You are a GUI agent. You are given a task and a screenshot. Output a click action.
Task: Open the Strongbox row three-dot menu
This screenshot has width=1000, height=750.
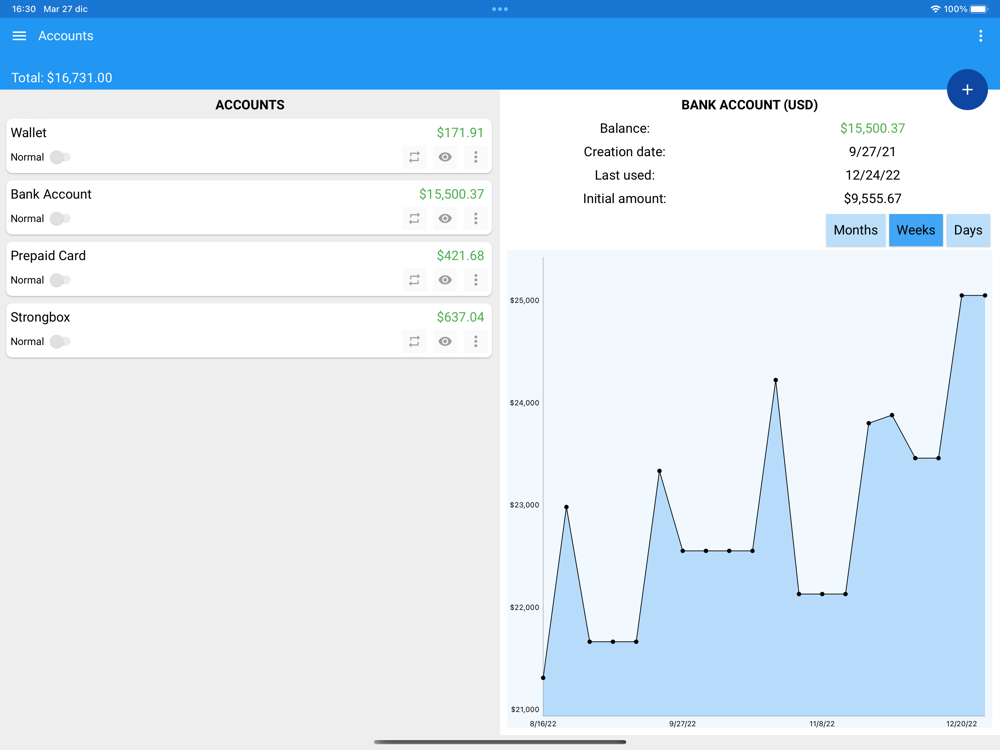coord(475,341)
